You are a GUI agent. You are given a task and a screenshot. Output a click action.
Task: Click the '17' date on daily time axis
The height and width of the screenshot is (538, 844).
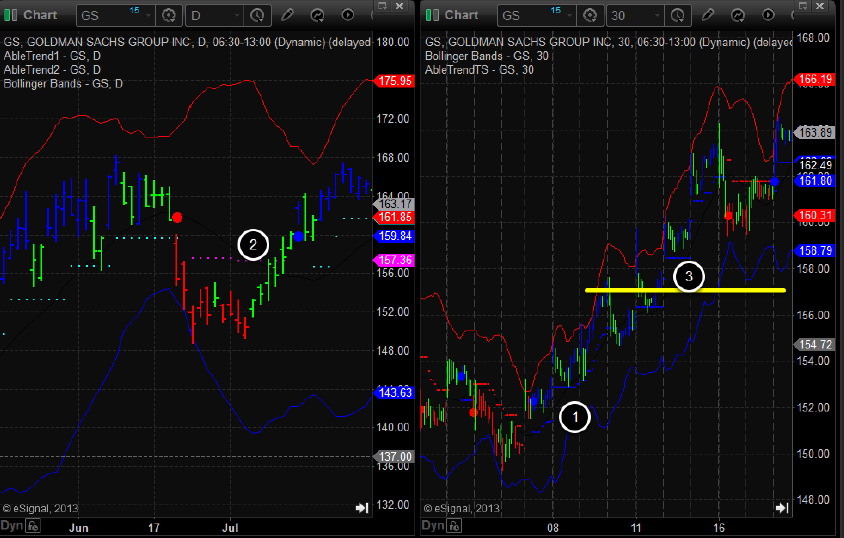154,528
